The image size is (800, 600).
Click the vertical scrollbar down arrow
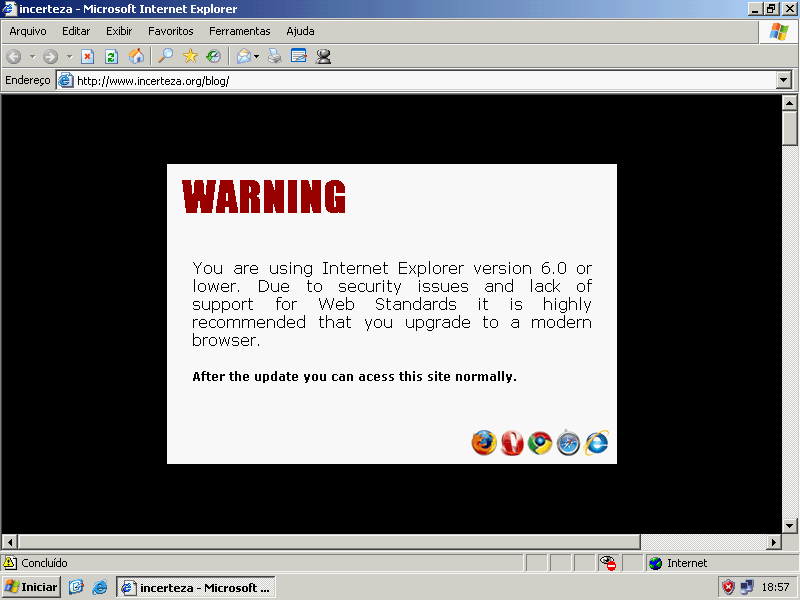click(790, 525)
